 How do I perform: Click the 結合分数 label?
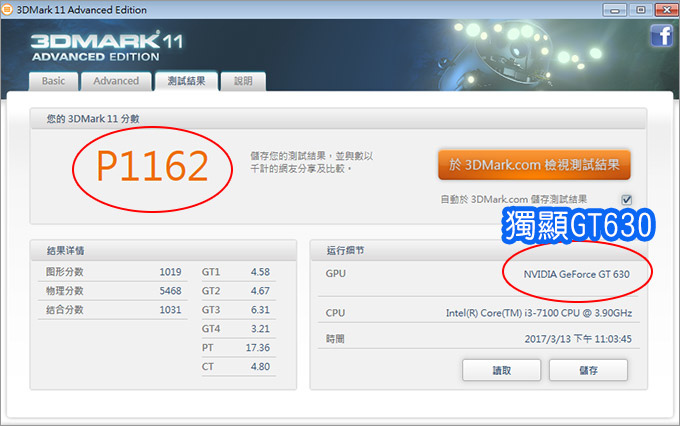coord(65,310)
